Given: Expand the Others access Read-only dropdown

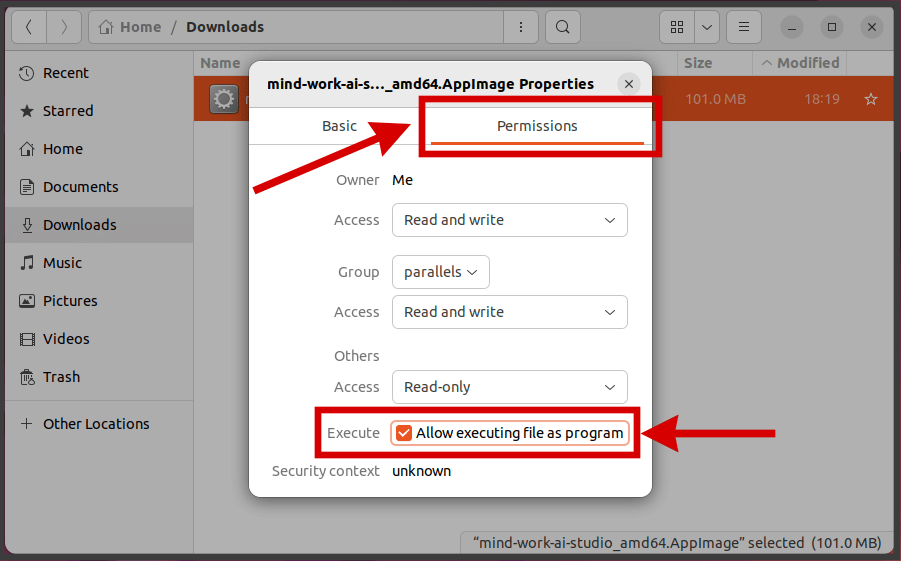Looking at the screenshot, I should [x=509, y=387].
